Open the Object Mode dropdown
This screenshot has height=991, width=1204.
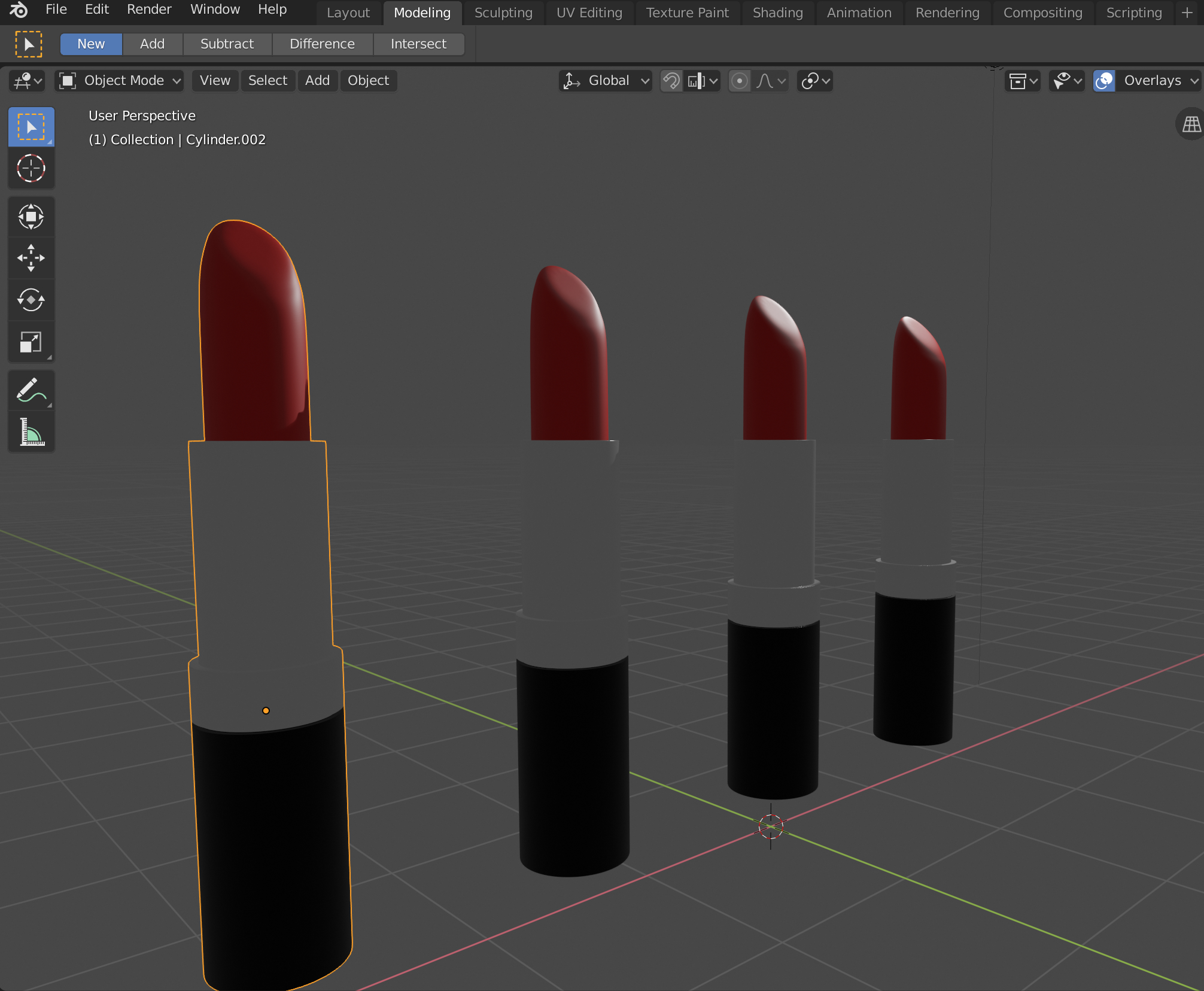coord(118,80)
